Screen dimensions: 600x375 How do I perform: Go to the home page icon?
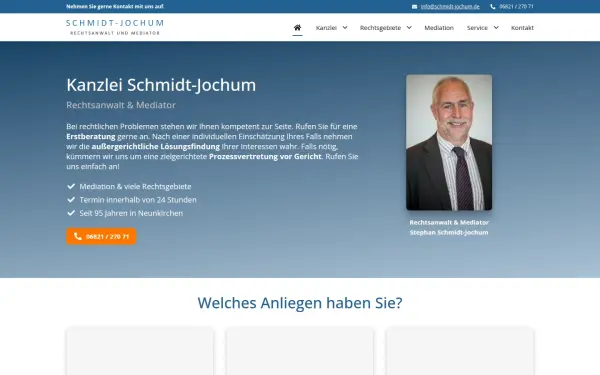[297, 28]
